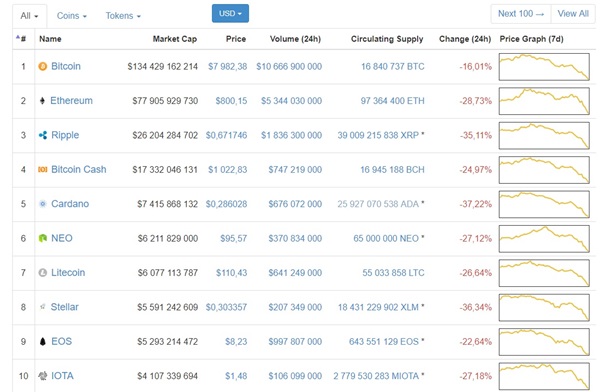Open the USD currency dropdown

[230, 14]
